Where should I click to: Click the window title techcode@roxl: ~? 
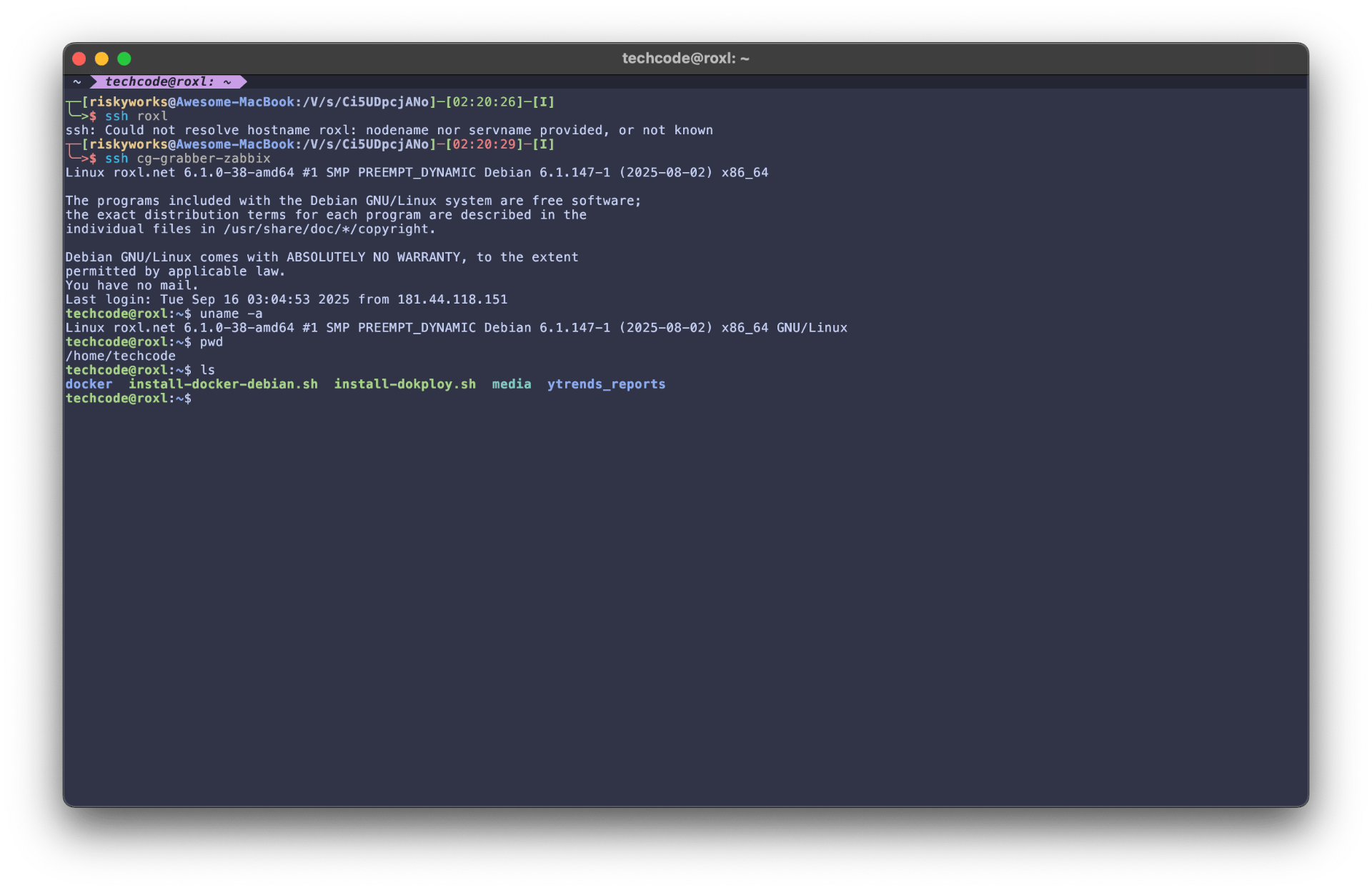coord(685,59)
